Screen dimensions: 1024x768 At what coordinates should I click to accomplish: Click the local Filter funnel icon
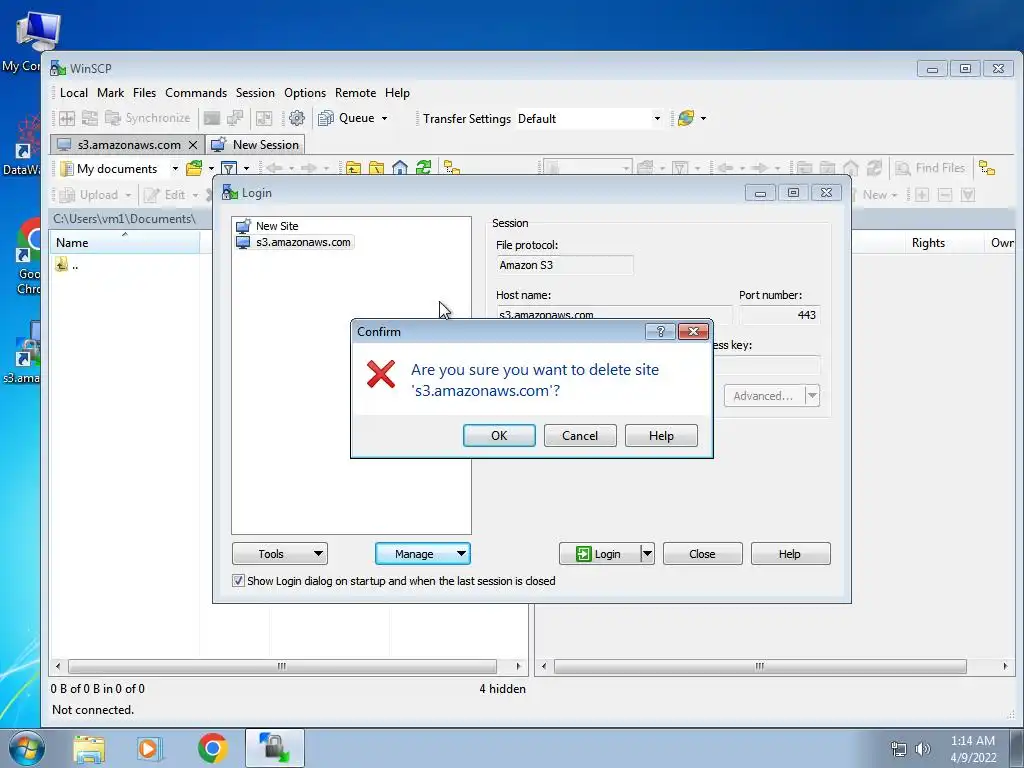coord(229,168)
